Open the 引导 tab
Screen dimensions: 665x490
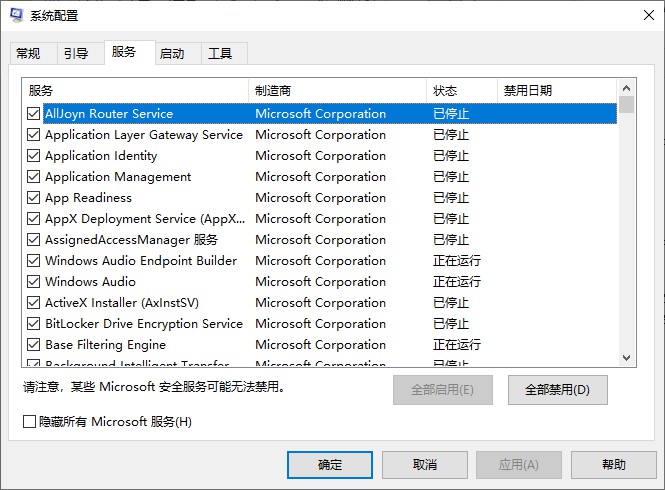[x=76, y=54]
